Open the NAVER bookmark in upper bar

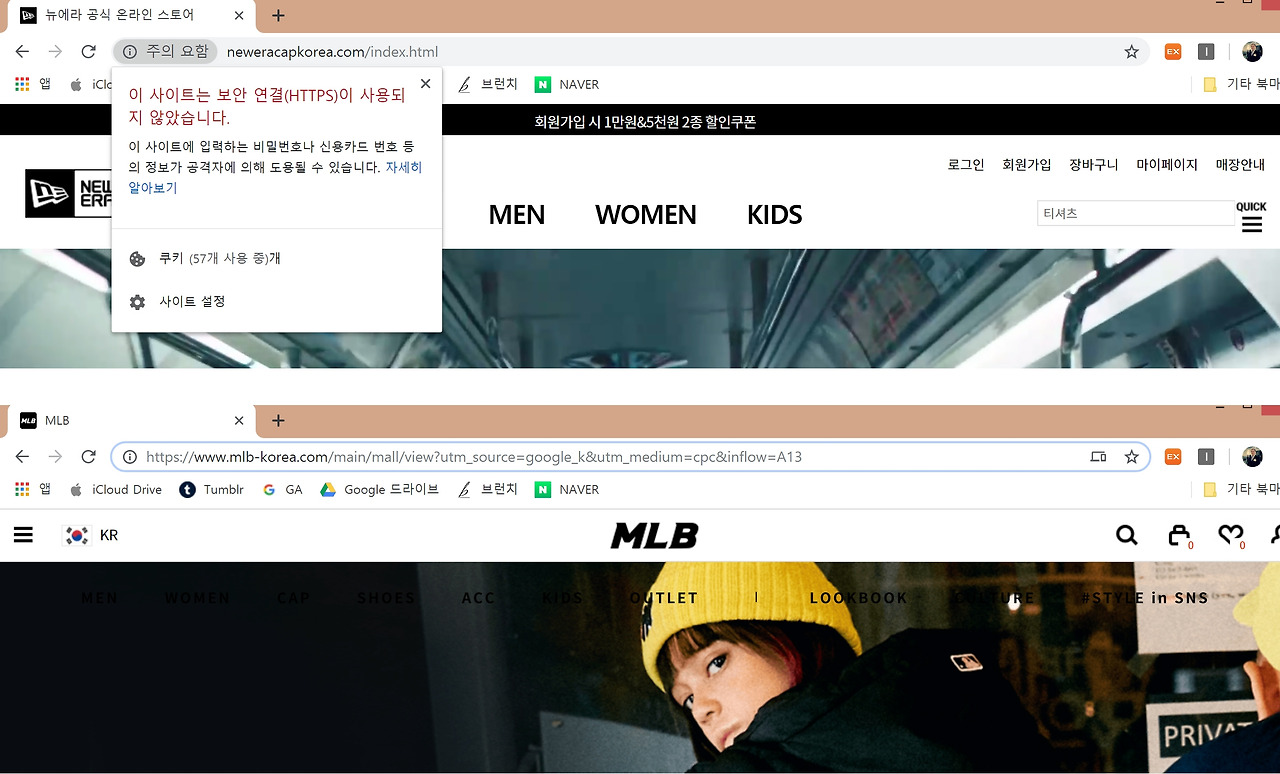567,85
